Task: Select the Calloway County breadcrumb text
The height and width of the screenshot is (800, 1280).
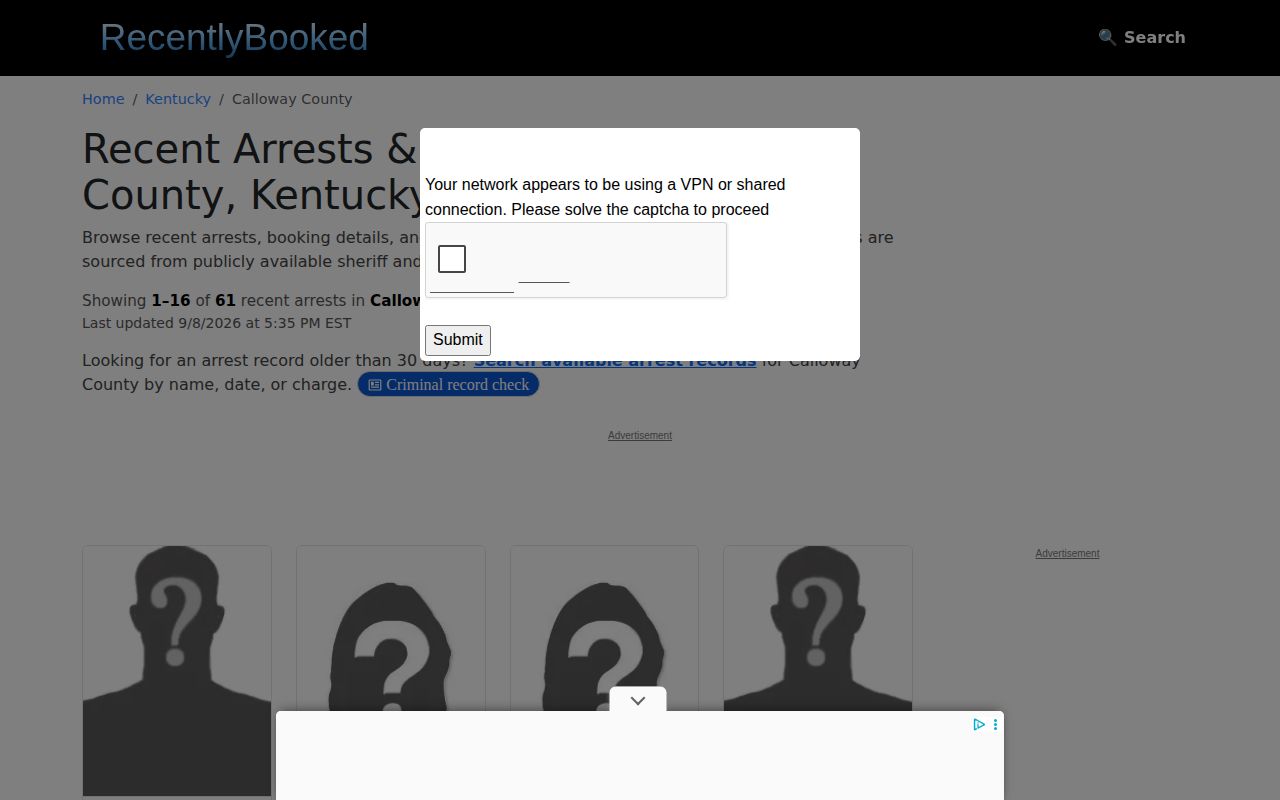Action: (292, 99)
